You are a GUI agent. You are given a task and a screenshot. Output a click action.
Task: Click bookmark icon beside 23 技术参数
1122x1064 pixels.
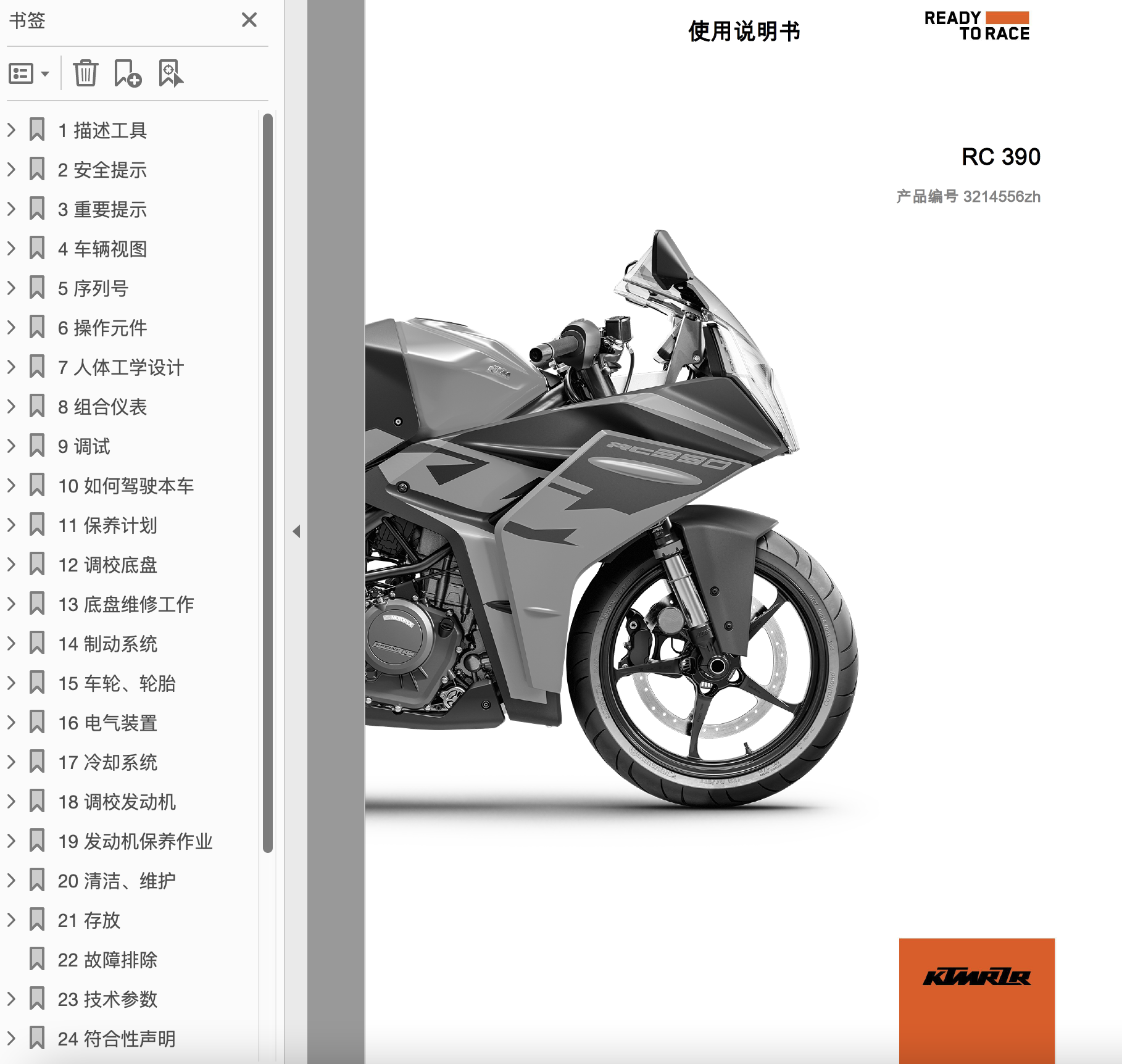click(x=37, y=999)
